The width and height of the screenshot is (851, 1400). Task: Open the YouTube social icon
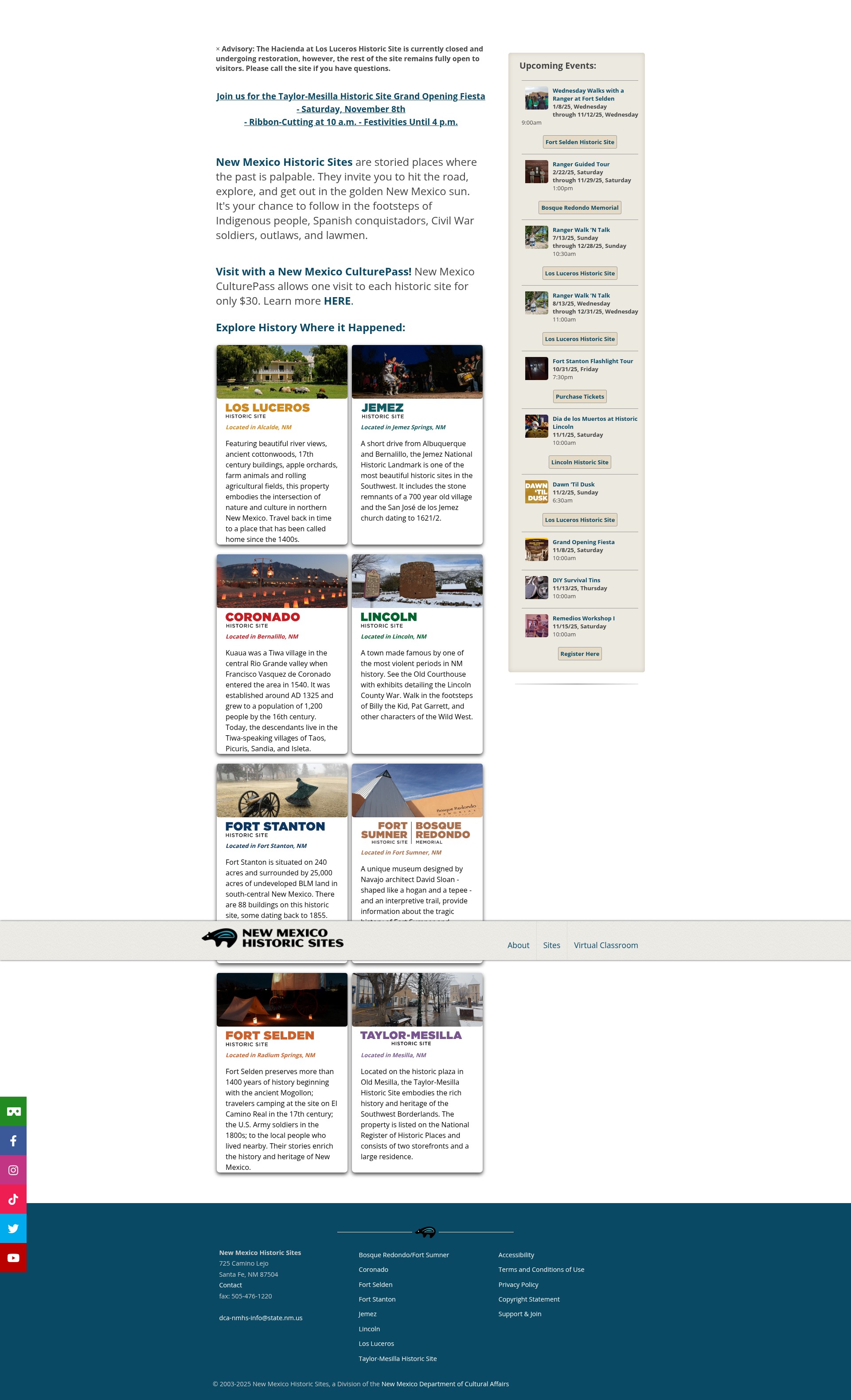click(x=13, y=1257)
